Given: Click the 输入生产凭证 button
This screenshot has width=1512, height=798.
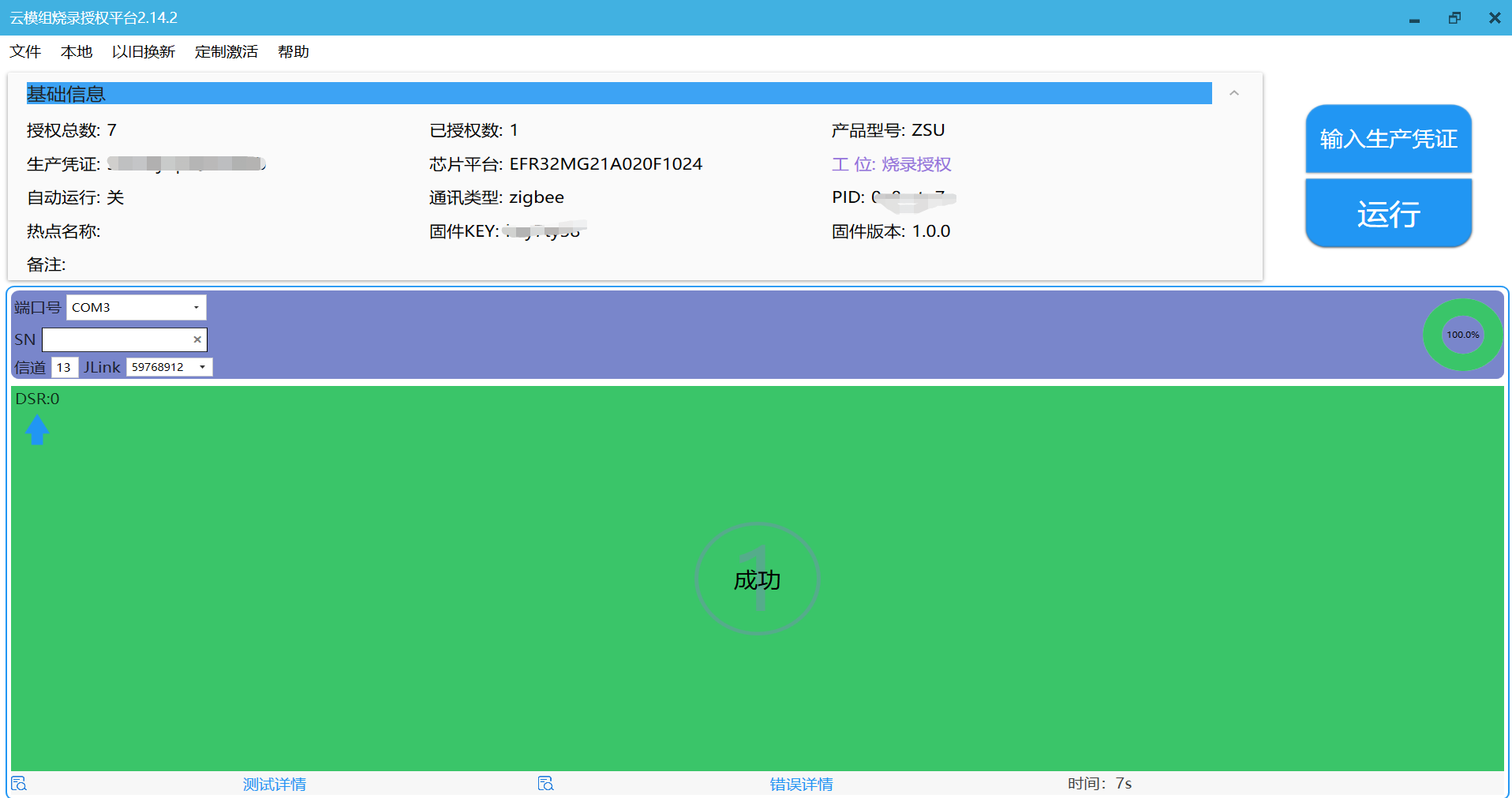Looking at the screenshot, I should [x=1388, y=139].
